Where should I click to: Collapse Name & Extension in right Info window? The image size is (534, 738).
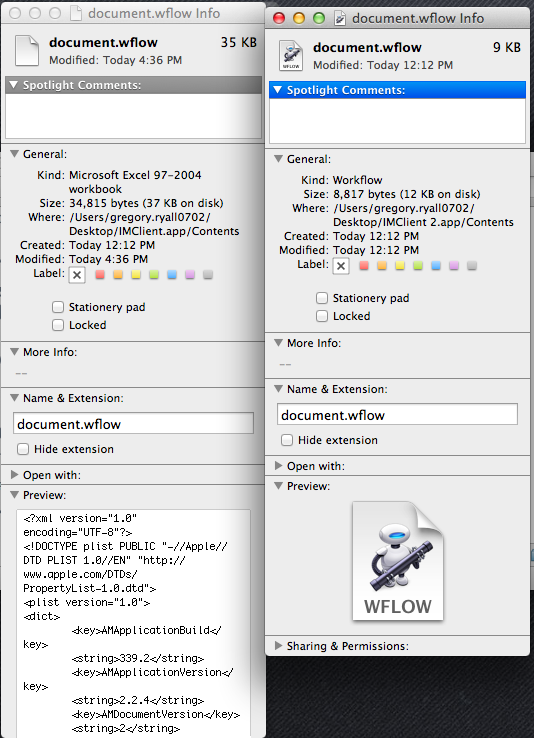click(279, 389)
